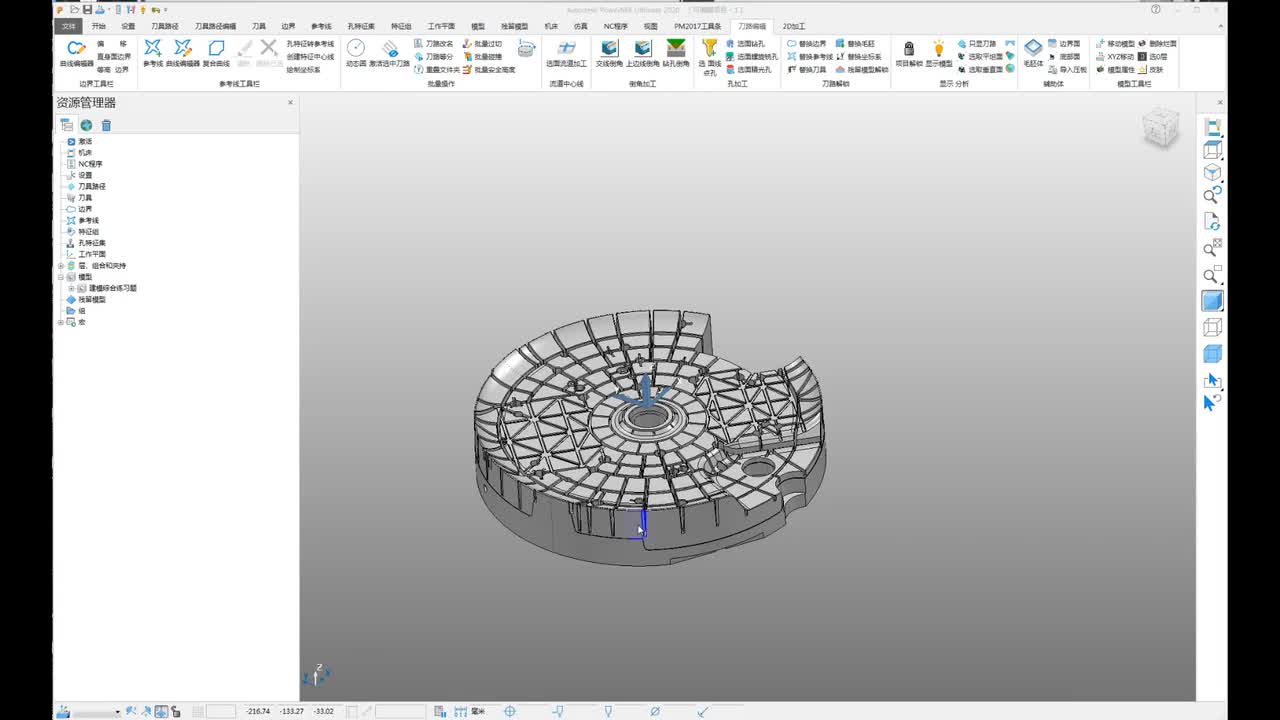
Task: Close the 资源管理器 panel
Action: coord(291,102)
